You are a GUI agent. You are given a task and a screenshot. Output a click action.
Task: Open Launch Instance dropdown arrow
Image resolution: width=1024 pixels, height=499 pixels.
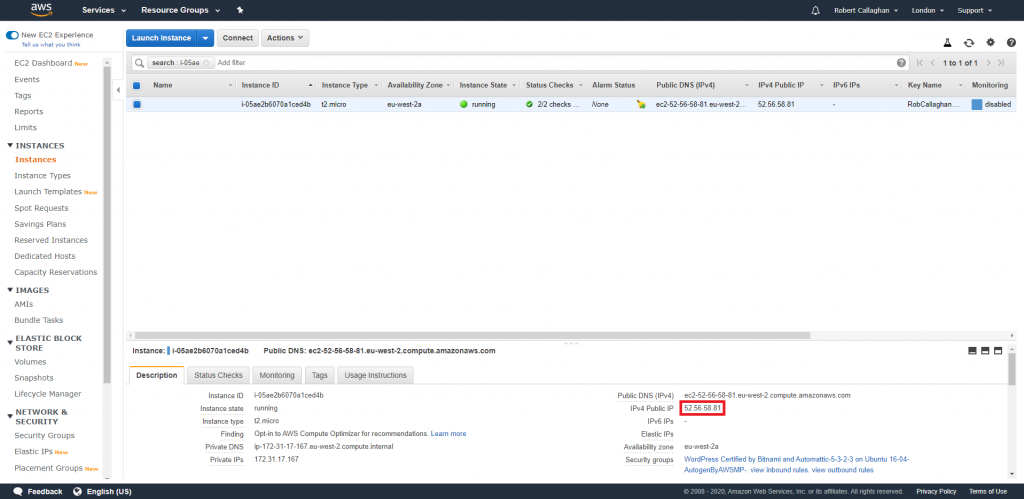pos(206,38)
